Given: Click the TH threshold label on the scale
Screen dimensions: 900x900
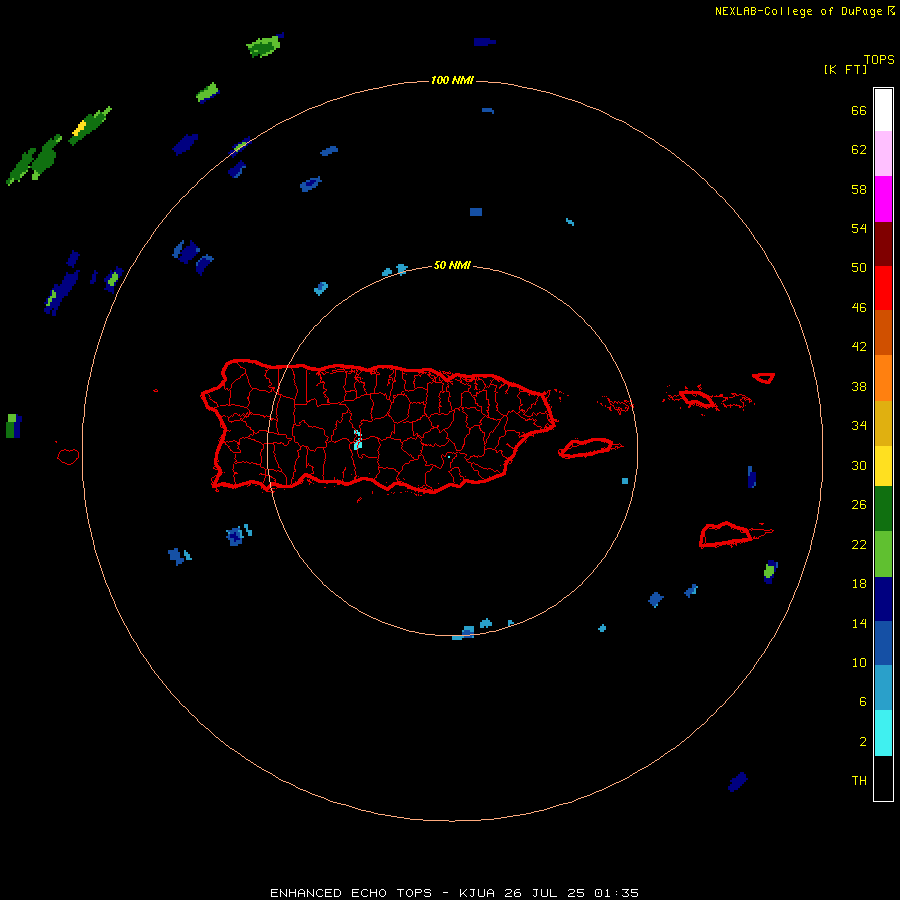Looking at the screenshot, I should tap(859, 780).
